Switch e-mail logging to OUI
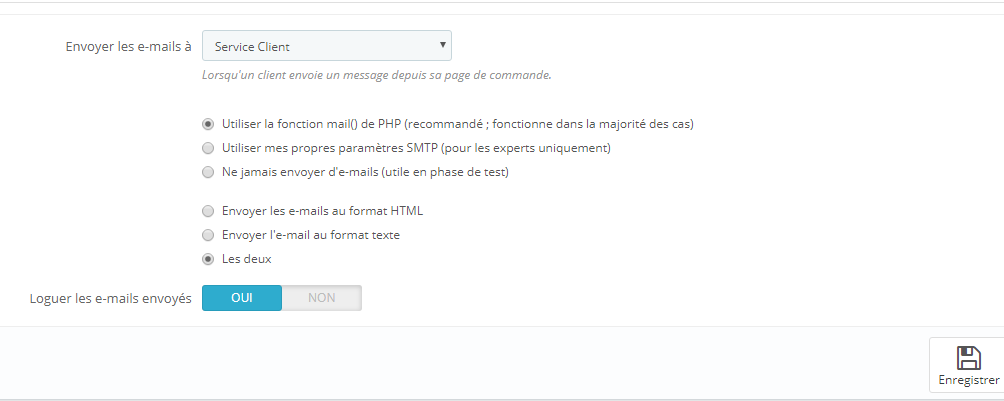The height and width of the screenshot is (401, 1004). [x=242, y=298]
